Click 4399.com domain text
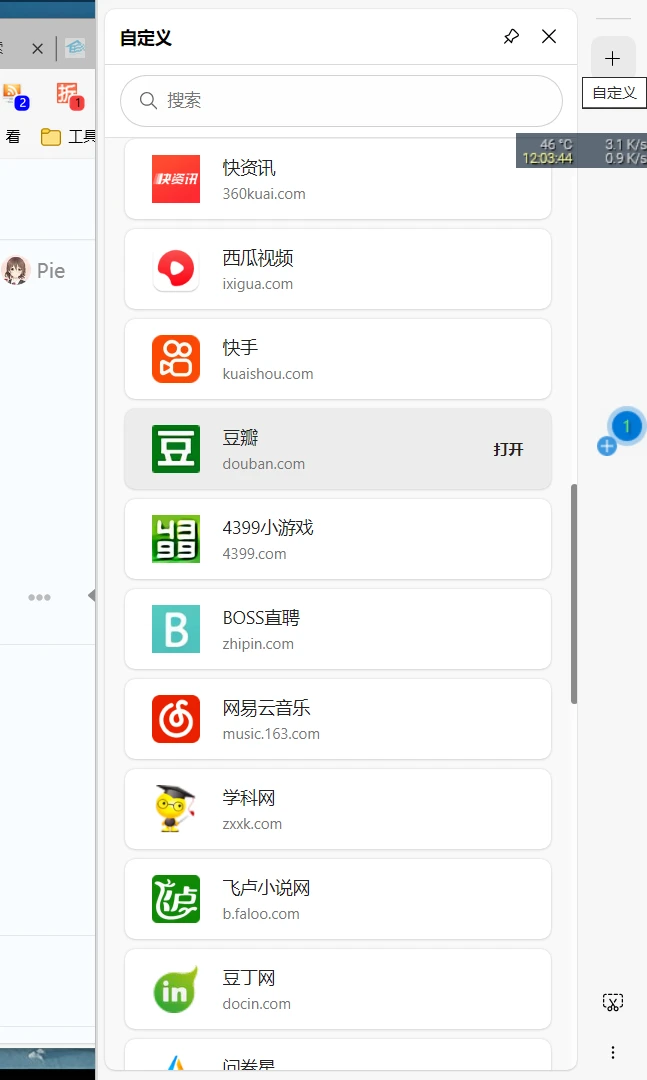This screenshot has width=647, height=1080. 254,554
